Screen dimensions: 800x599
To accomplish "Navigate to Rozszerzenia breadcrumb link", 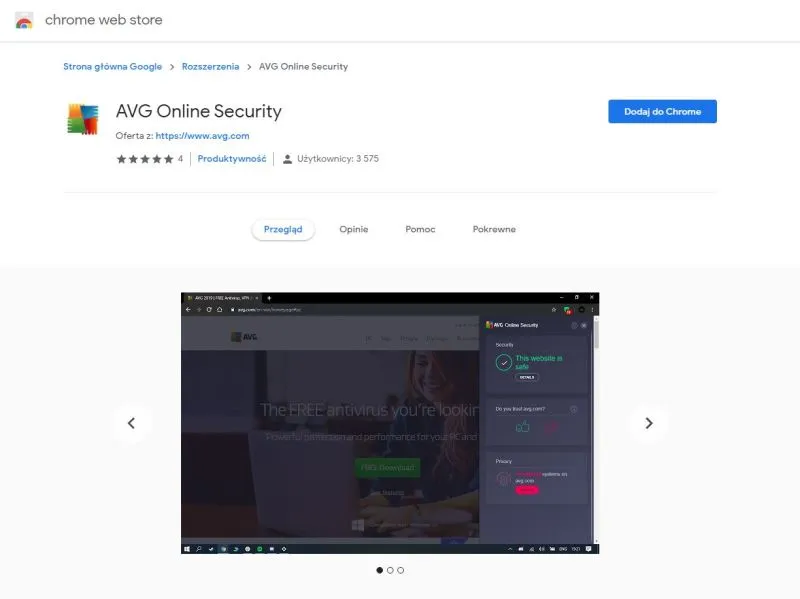I will (x=210, y=67).
